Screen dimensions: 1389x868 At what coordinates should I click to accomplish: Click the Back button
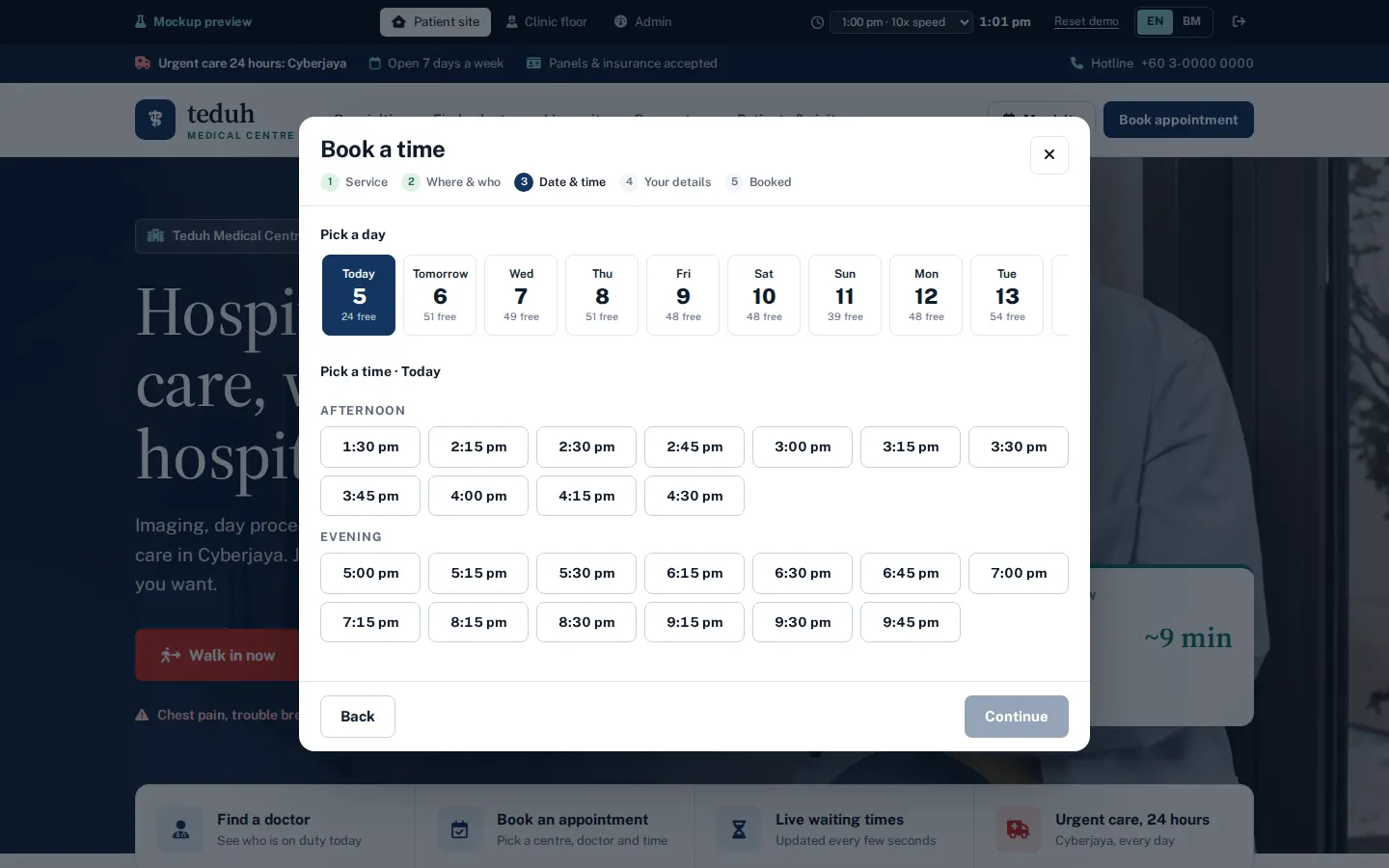click(358, 717)
